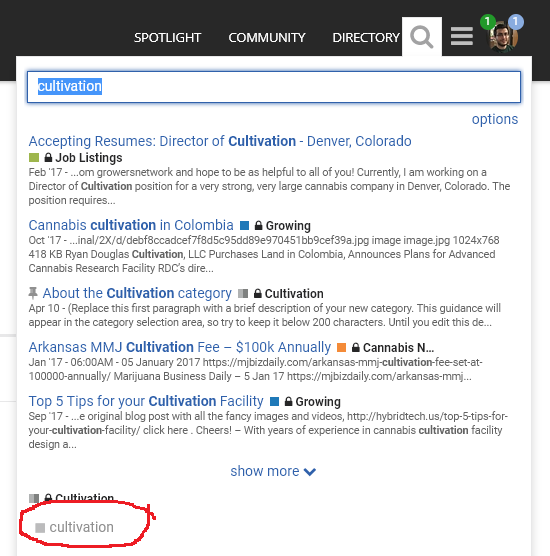The image size is (550, 556).
Task: Open the DIRECTORY menu item
Action: point(366,38)
